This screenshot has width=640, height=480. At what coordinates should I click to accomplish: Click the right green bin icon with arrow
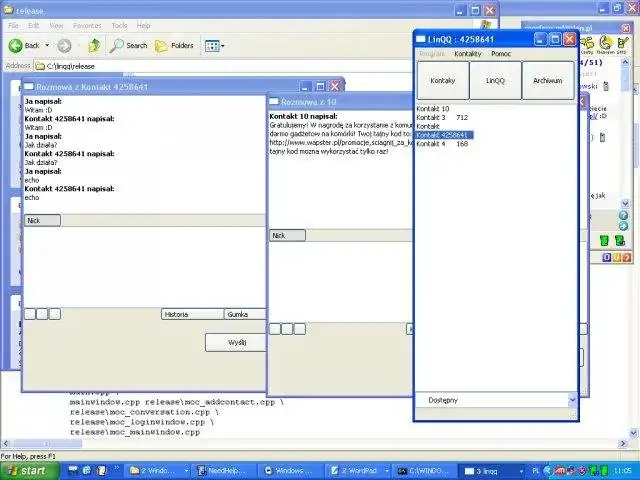pyautogui.click(x=620, y=241)
